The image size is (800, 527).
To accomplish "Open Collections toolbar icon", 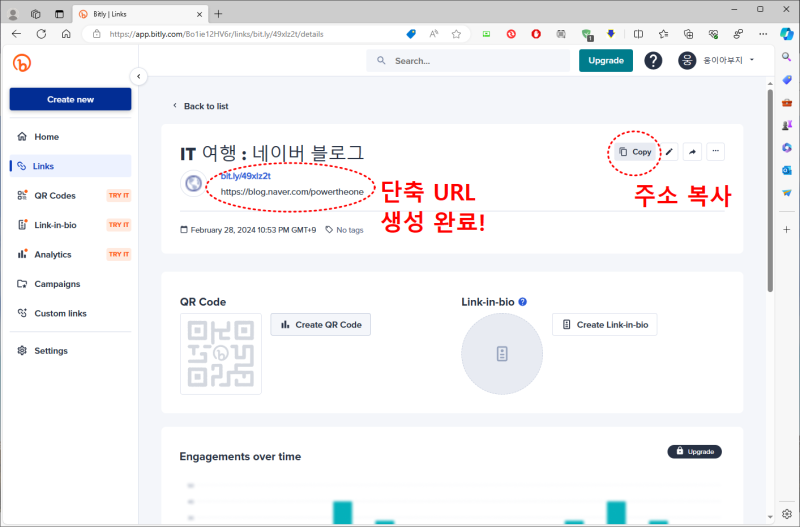I will (688, 34).
